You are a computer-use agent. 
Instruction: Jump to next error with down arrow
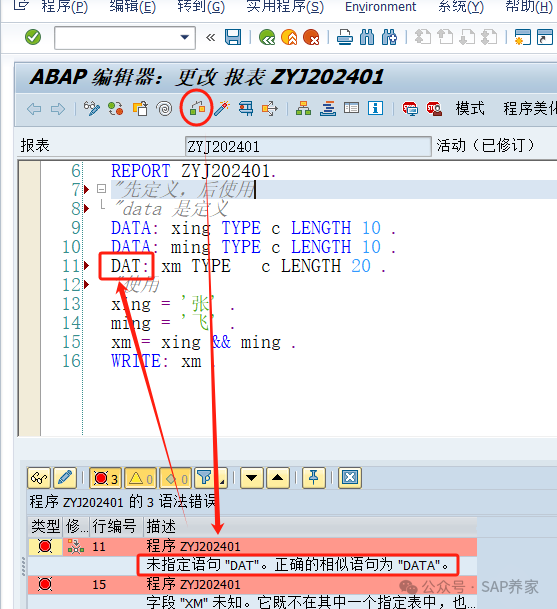click(x=252, y=478)
